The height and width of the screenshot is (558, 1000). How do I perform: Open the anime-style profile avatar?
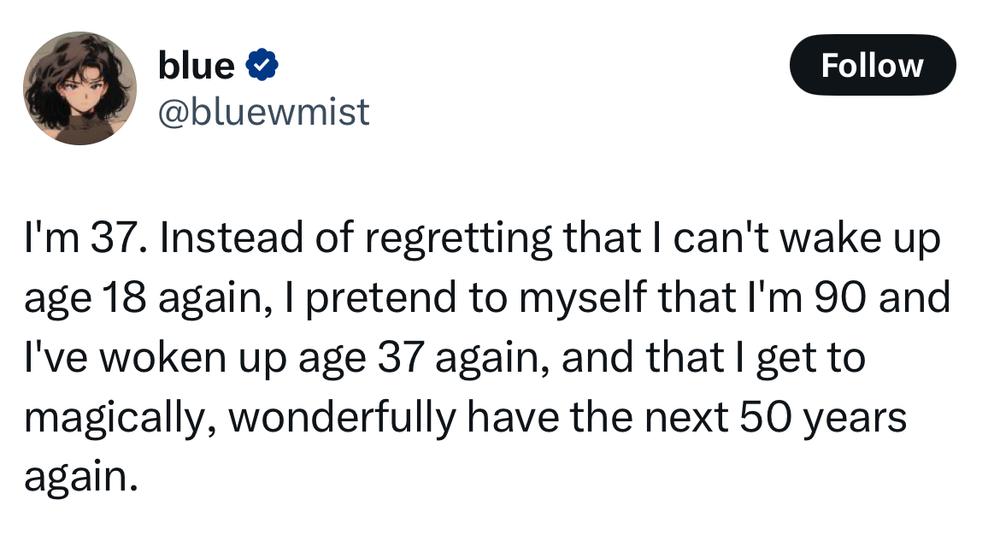point(80,88)
